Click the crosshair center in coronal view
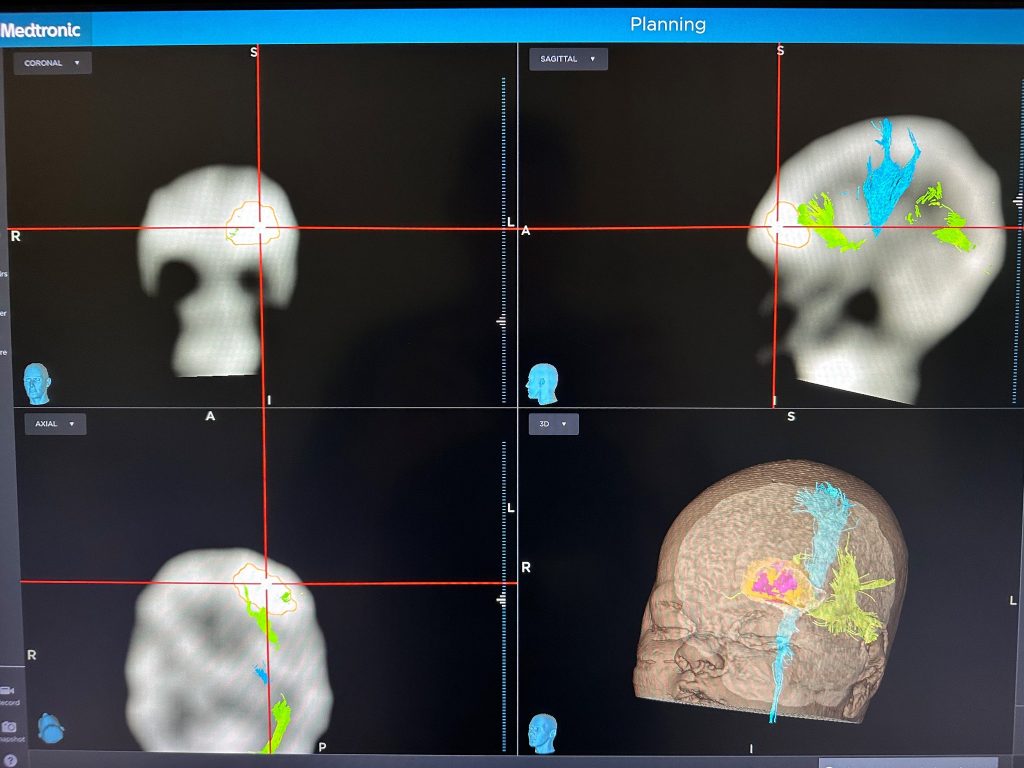 pos(260,229)
